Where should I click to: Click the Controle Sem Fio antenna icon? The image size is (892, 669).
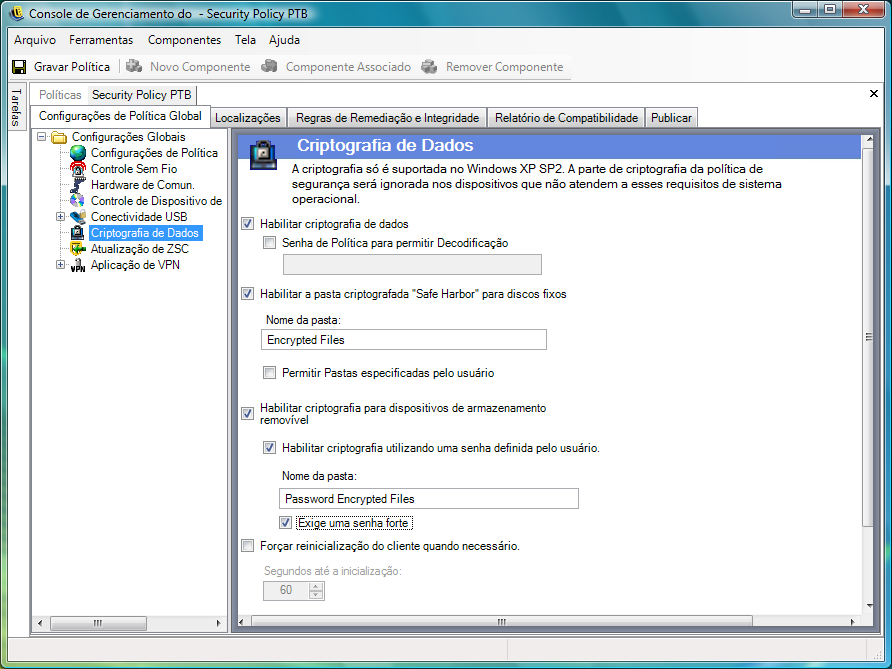coord(78,169)
